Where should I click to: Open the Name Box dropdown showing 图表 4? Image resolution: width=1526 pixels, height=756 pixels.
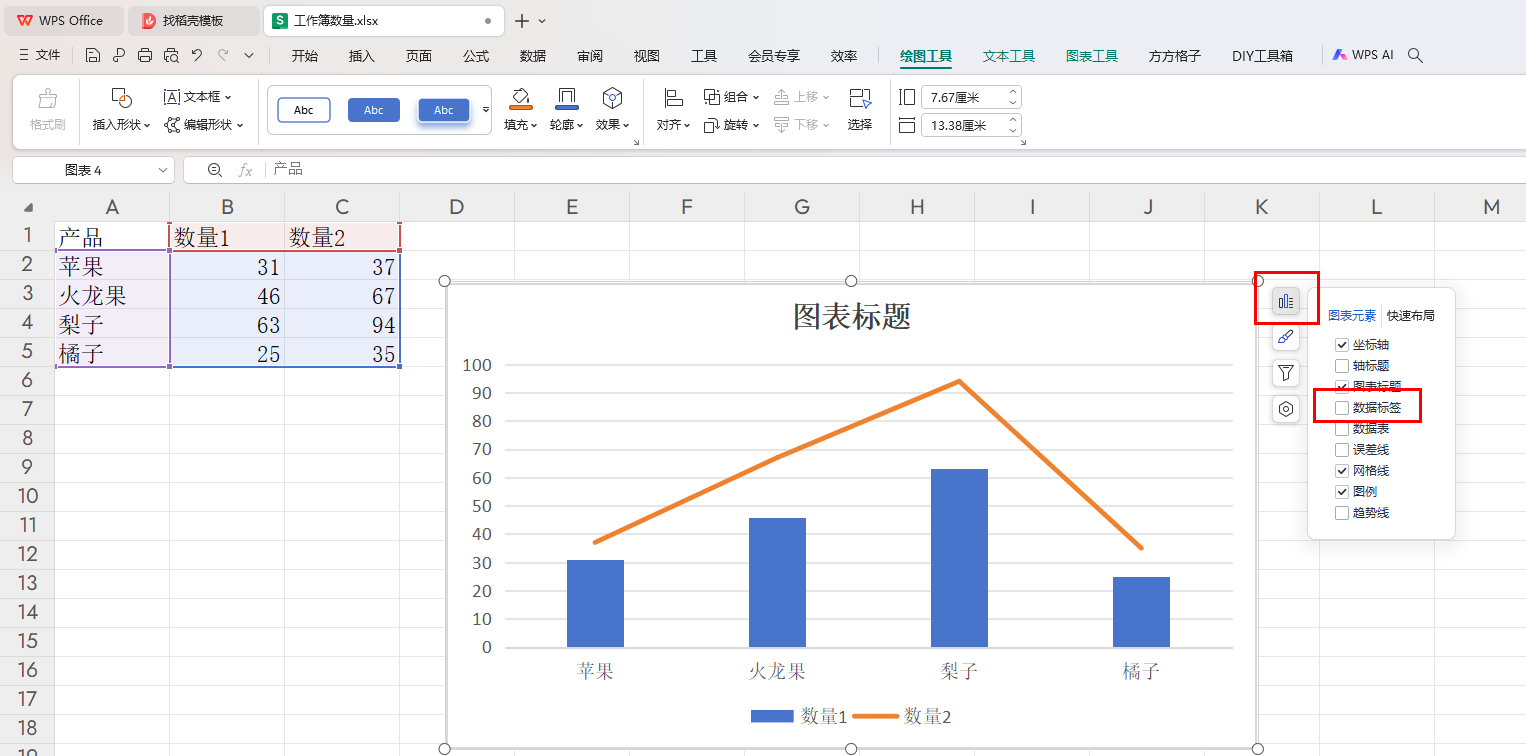(163, 171)
